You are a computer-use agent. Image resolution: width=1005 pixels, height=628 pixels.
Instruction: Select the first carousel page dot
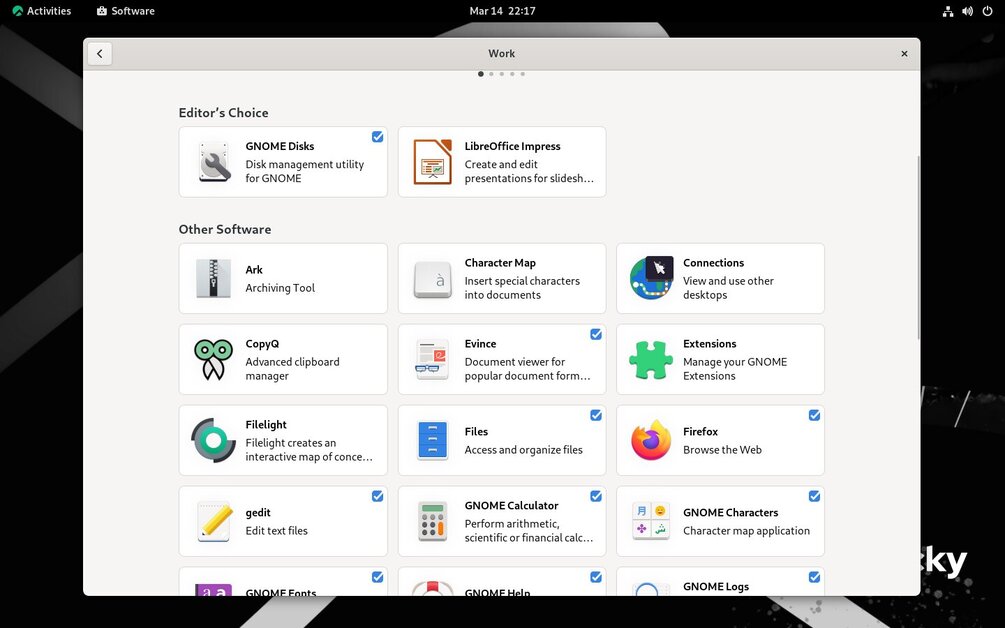pyautogui.click(x=481, y=74)
